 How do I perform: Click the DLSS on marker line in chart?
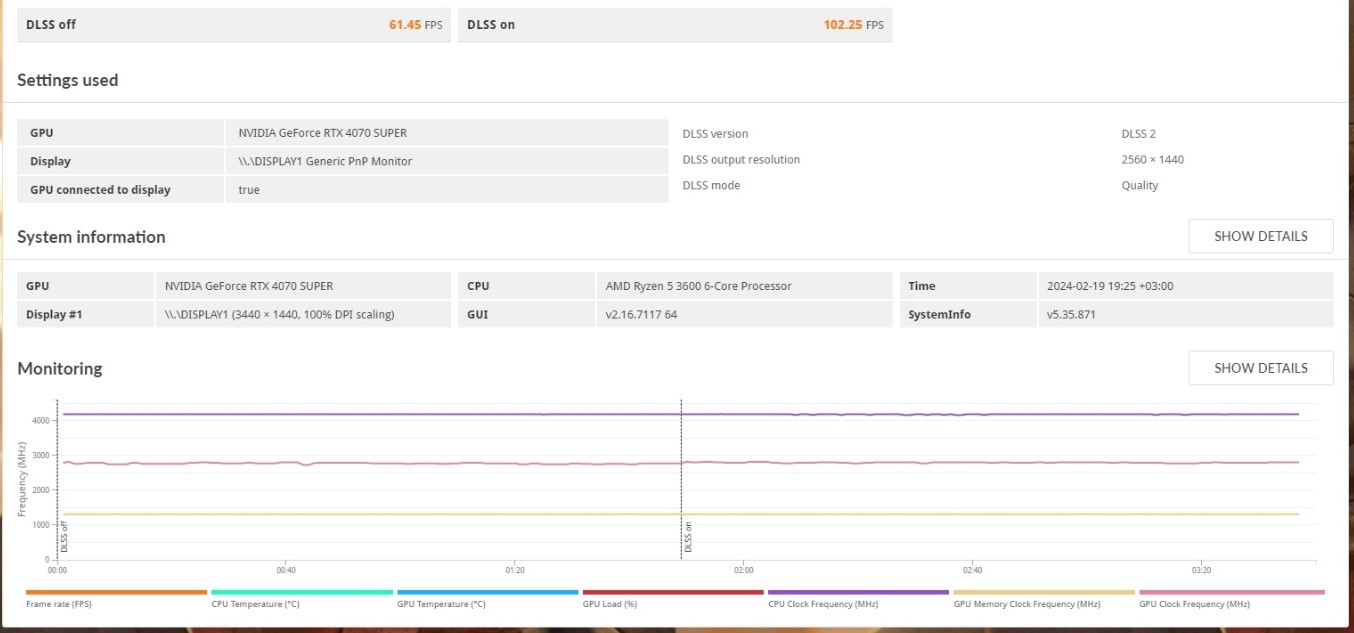tap(681, 480)
